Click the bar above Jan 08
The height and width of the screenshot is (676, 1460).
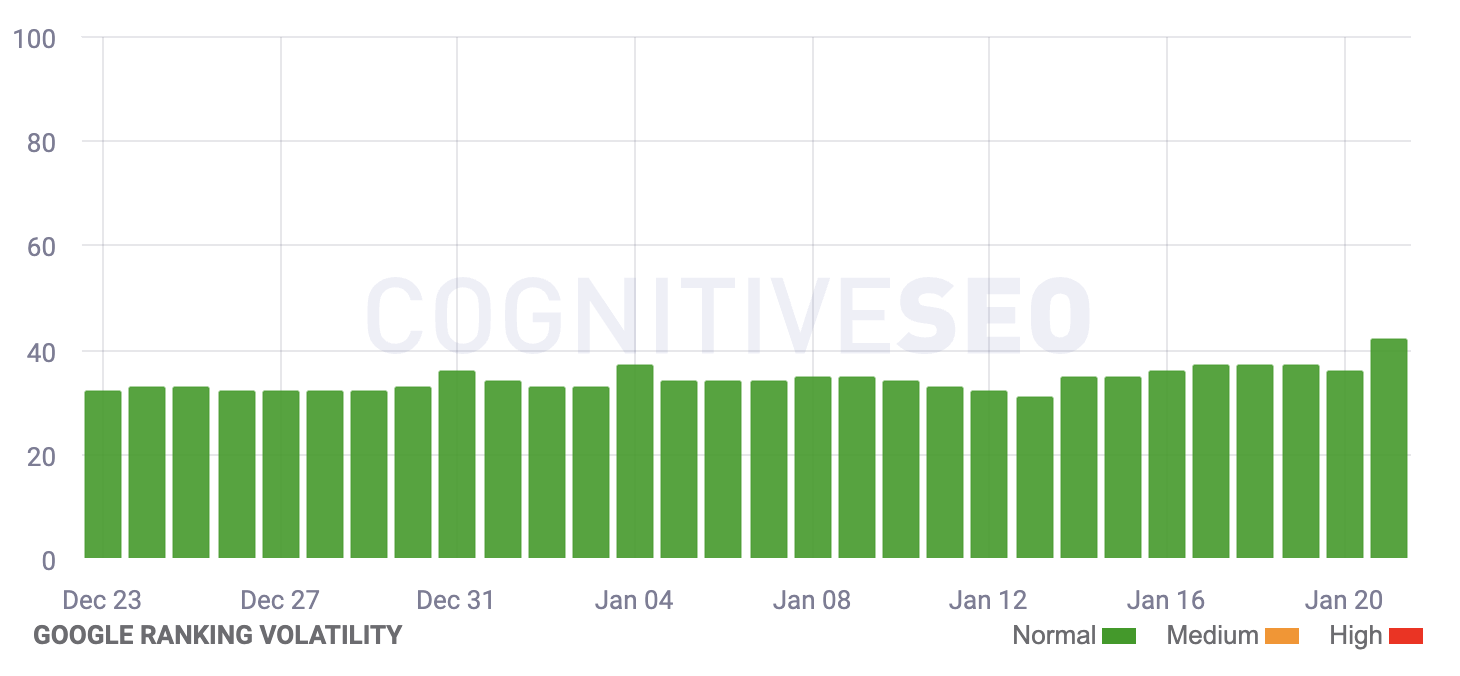click(813, 468)
